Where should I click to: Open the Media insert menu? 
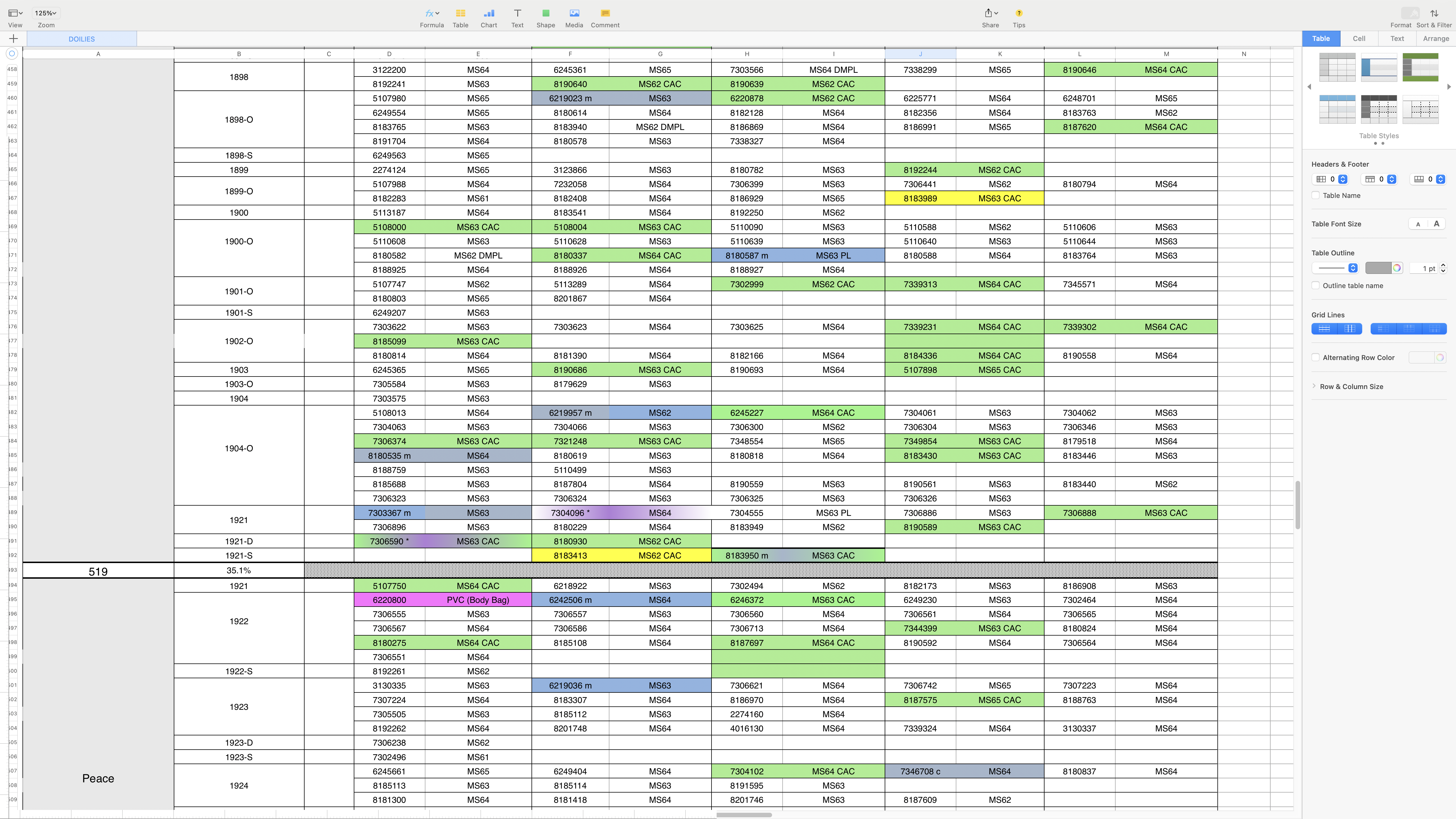click(574, 14)
